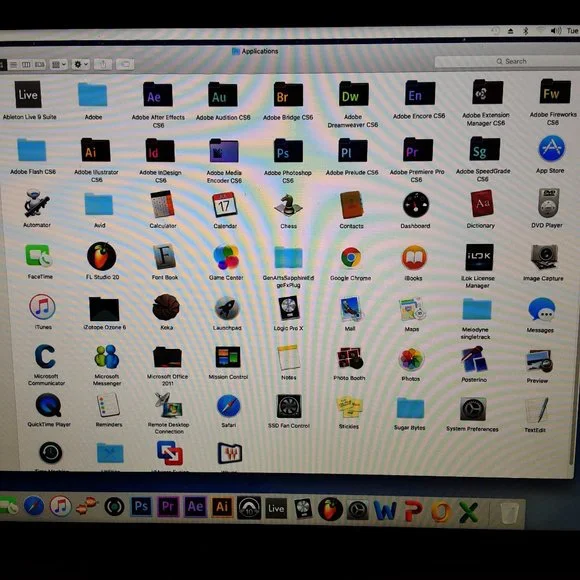This screenshot has height=580, width=580.
Task: Select the iZotope Ozone 6 folder
Action: [104, 309]
